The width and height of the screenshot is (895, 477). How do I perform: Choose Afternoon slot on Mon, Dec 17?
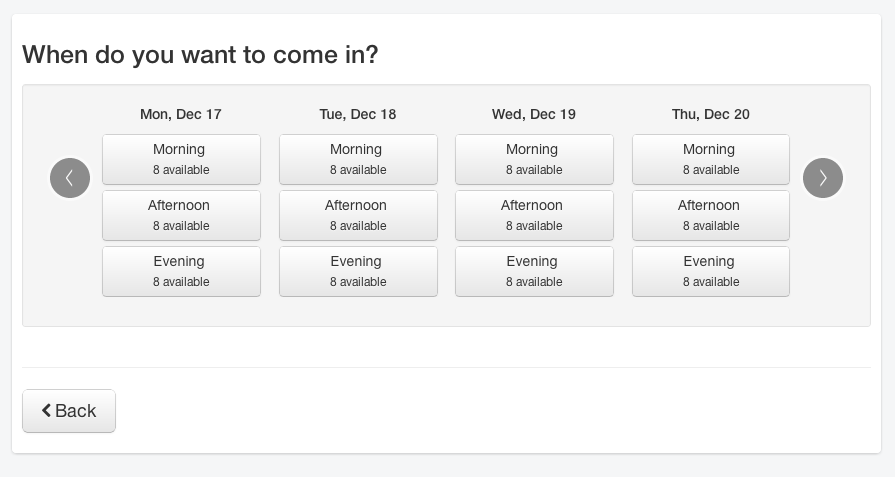click(181, 215)
